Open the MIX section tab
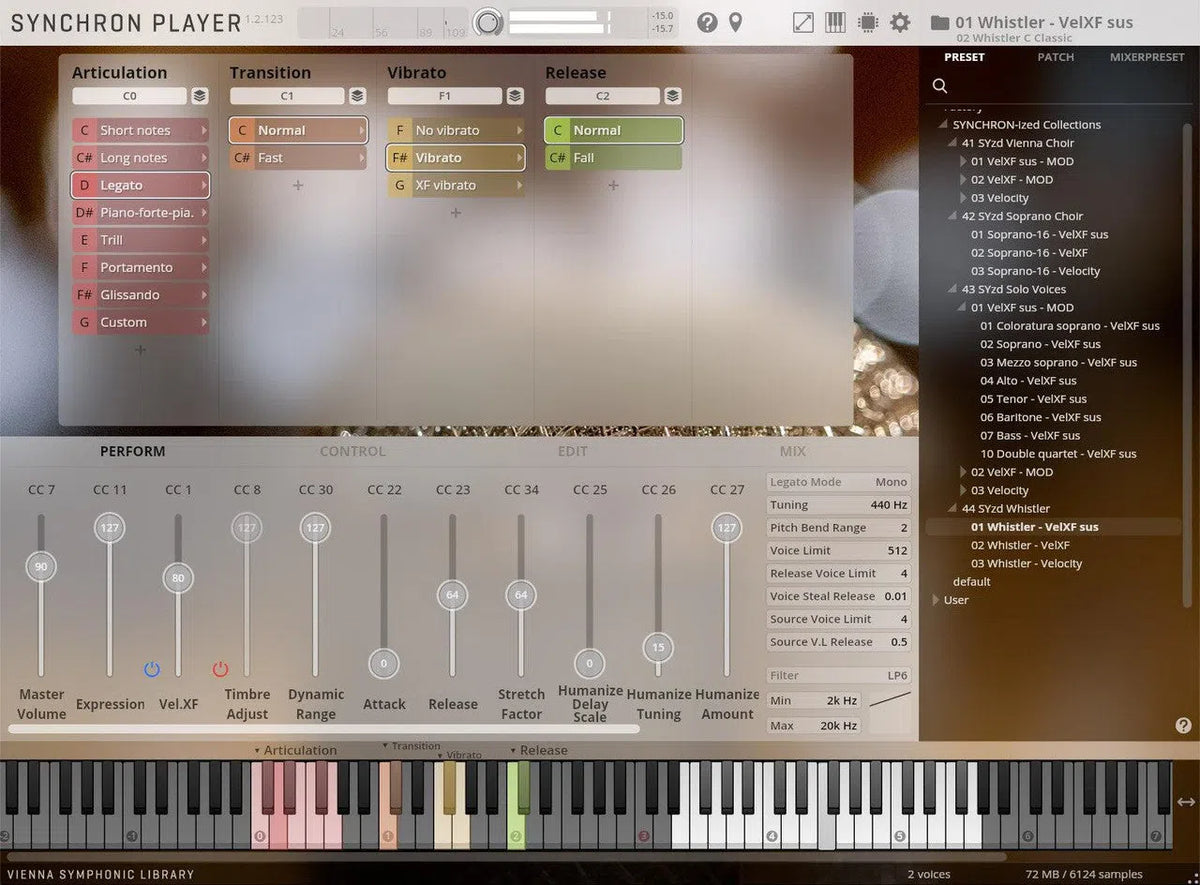This screenshot has width=1200, height=885. (792, 451)
